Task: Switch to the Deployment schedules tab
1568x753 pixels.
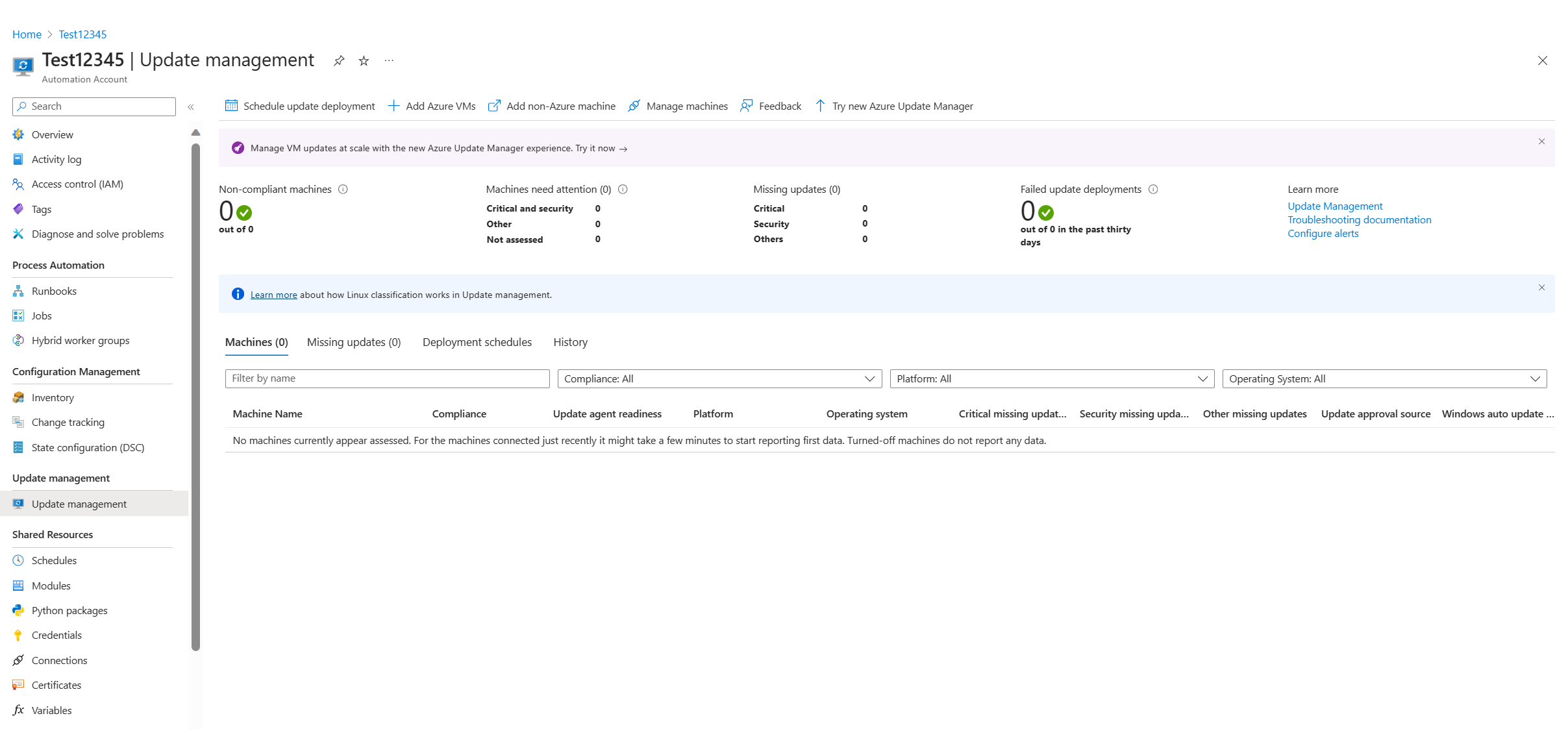Action: pos(477,341)
